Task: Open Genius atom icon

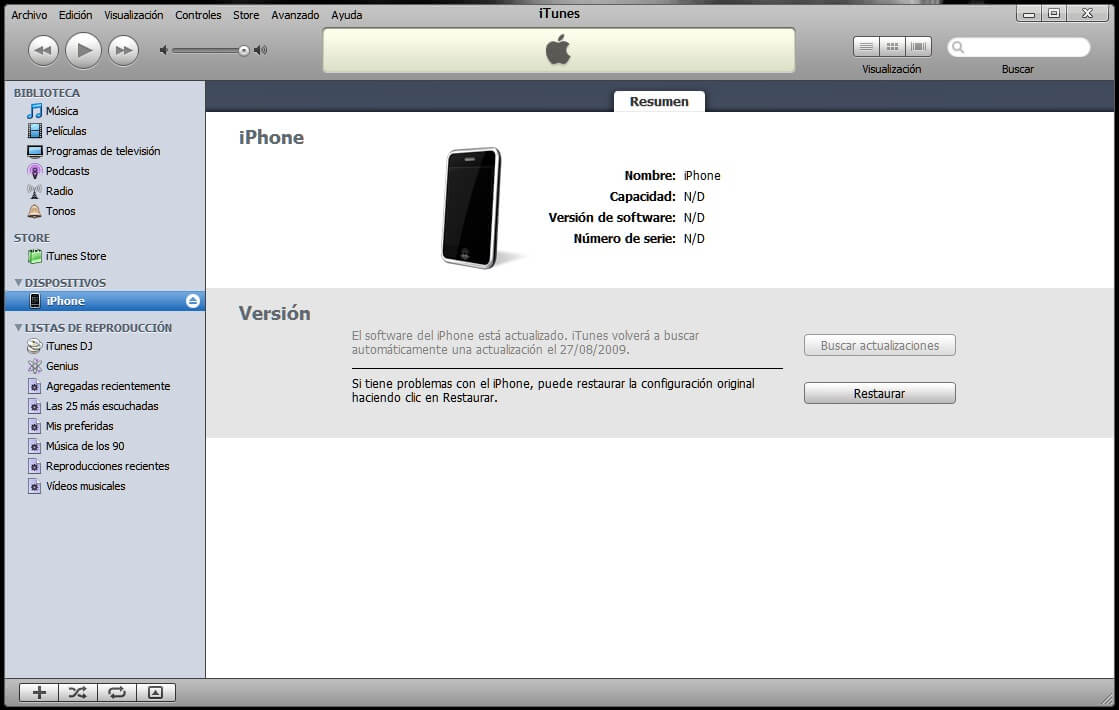Action: pos(34,366)
